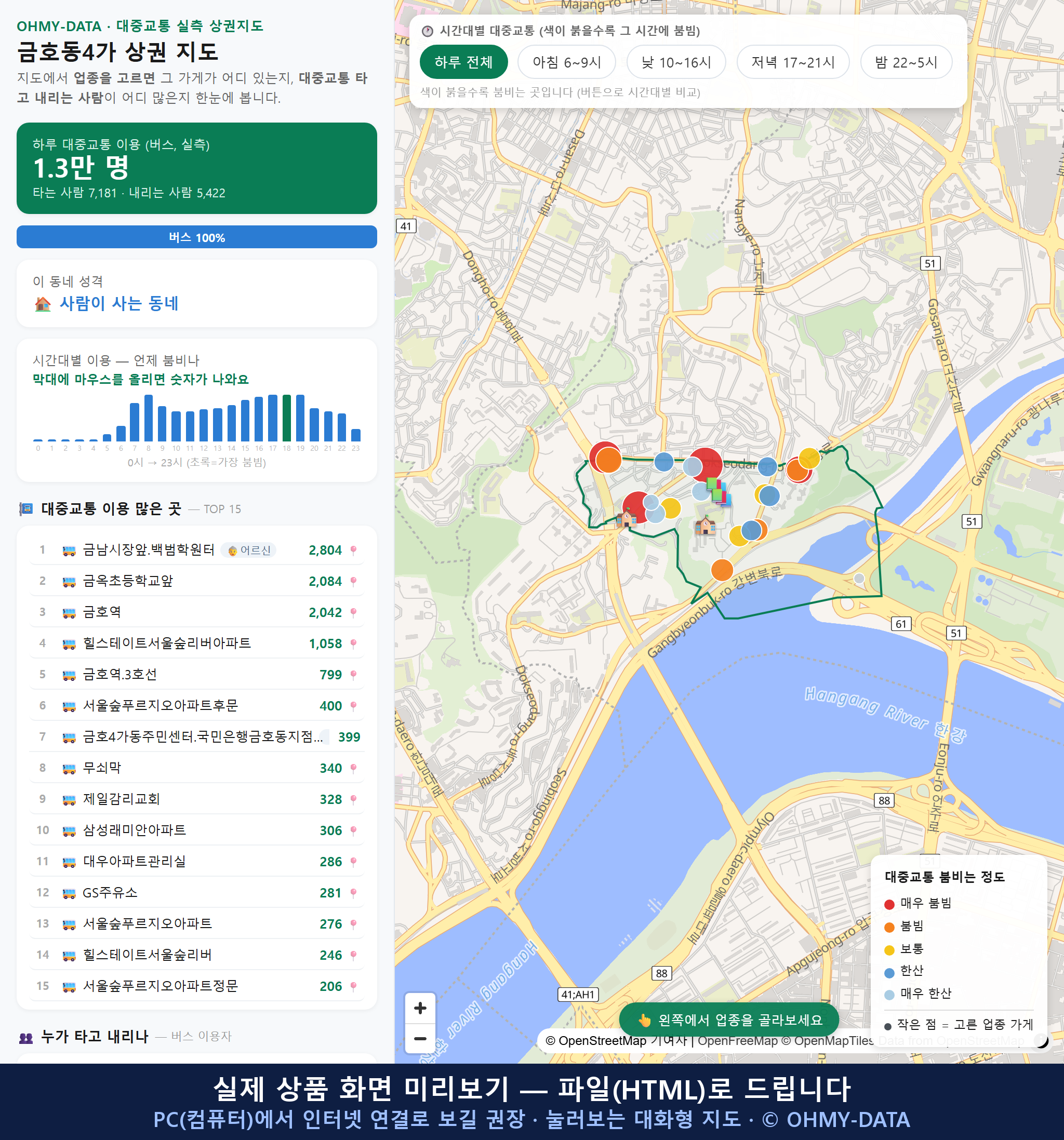Viewport: 1064px width, 1140px height.
Task: Click the clock icon beside 시간대별 대중교통
Action: coord(428,31)
